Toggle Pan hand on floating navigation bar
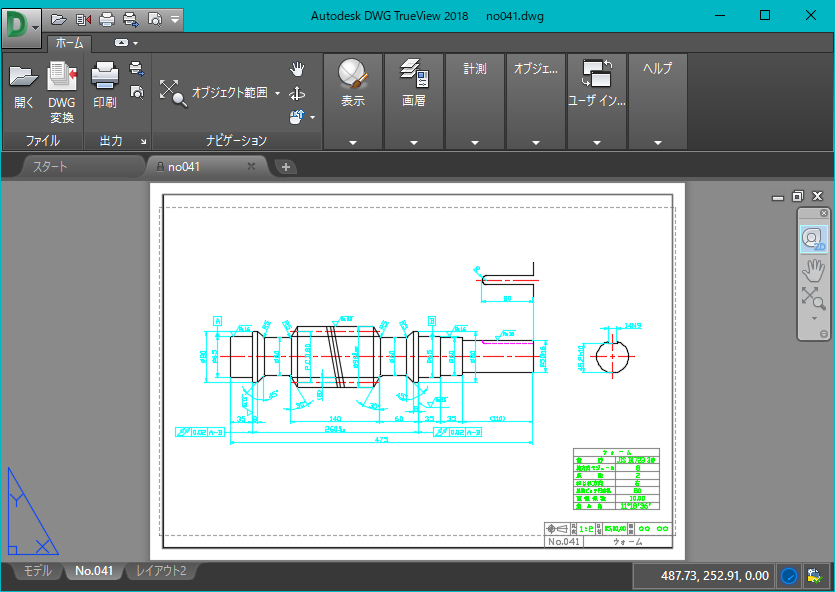 (812, 269)
